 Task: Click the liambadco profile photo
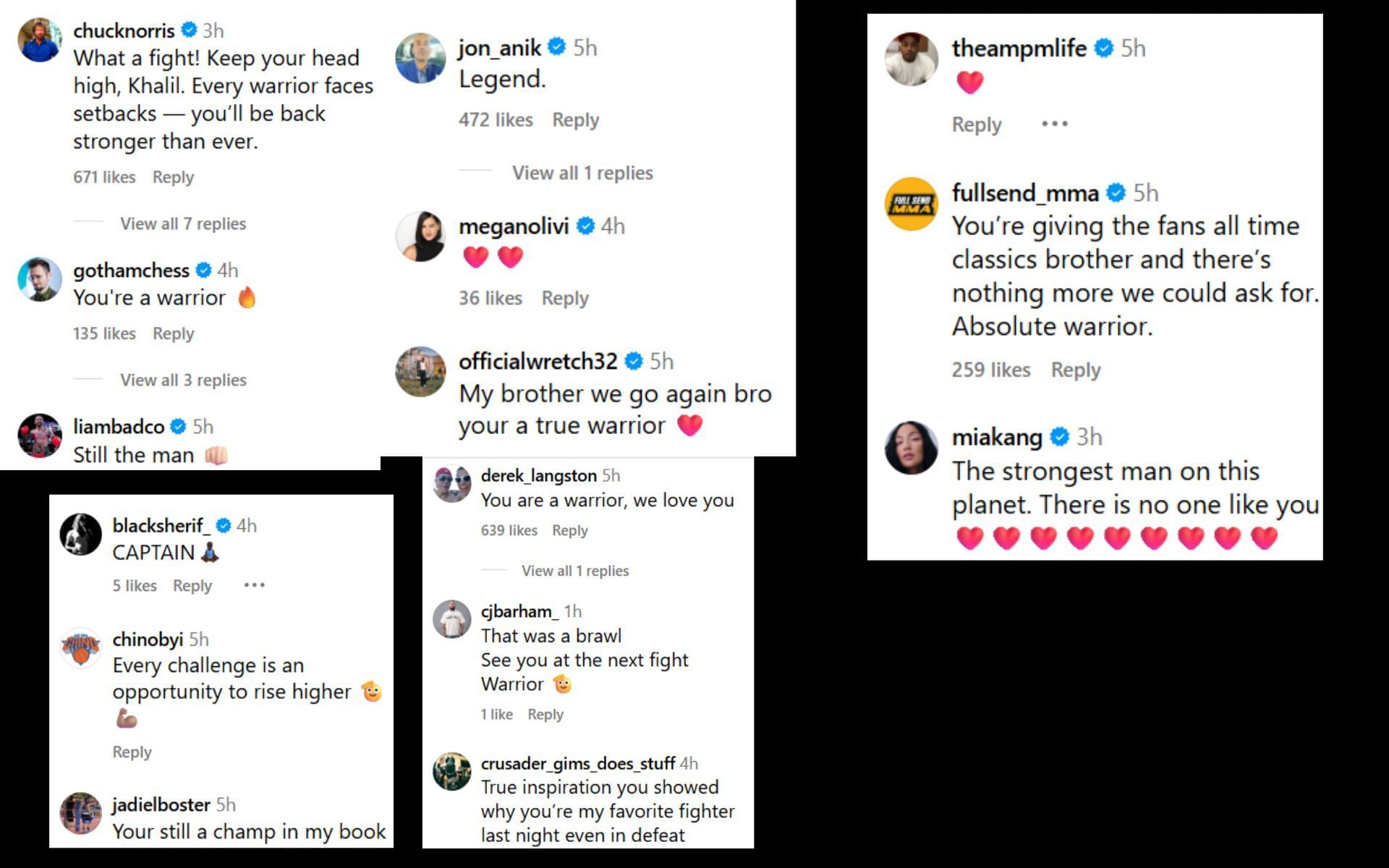(x=40, y=435)
